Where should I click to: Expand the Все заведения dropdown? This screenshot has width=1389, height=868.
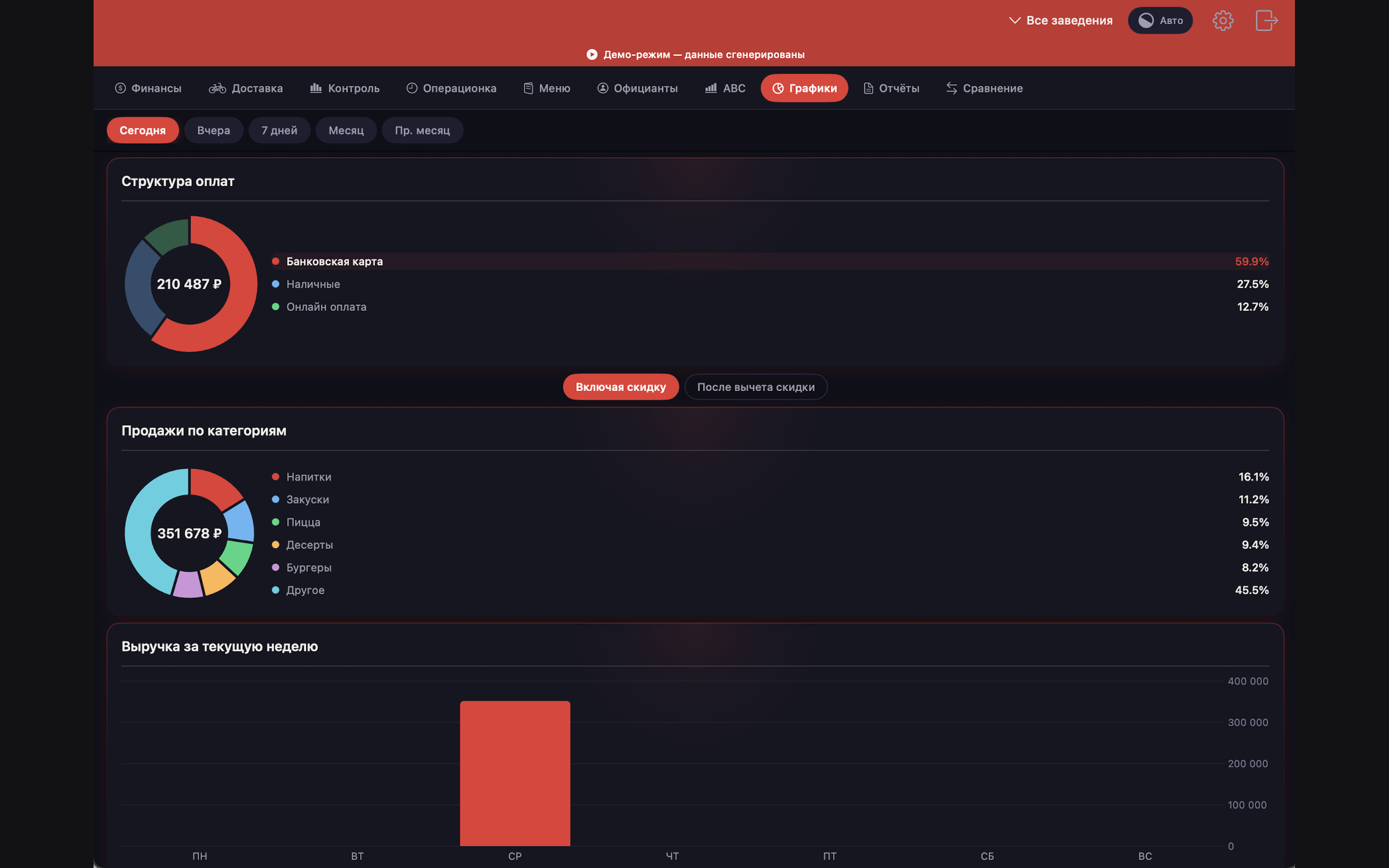[1060, 21]
